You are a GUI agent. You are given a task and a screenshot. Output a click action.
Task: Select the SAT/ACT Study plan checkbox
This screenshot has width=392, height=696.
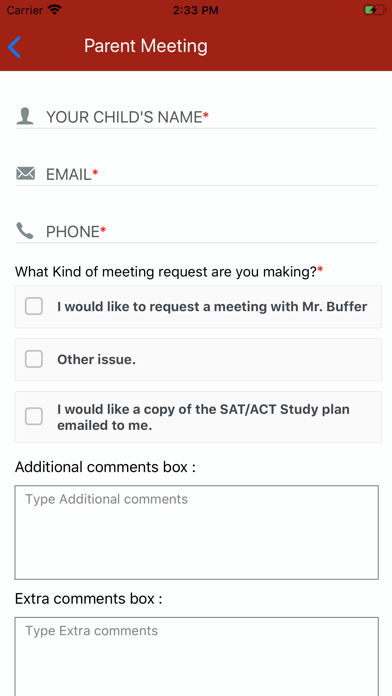tap(34, 416)
